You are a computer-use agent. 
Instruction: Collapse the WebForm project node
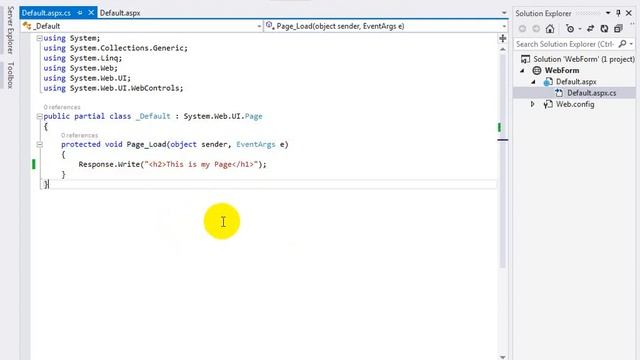click(522, 71)
